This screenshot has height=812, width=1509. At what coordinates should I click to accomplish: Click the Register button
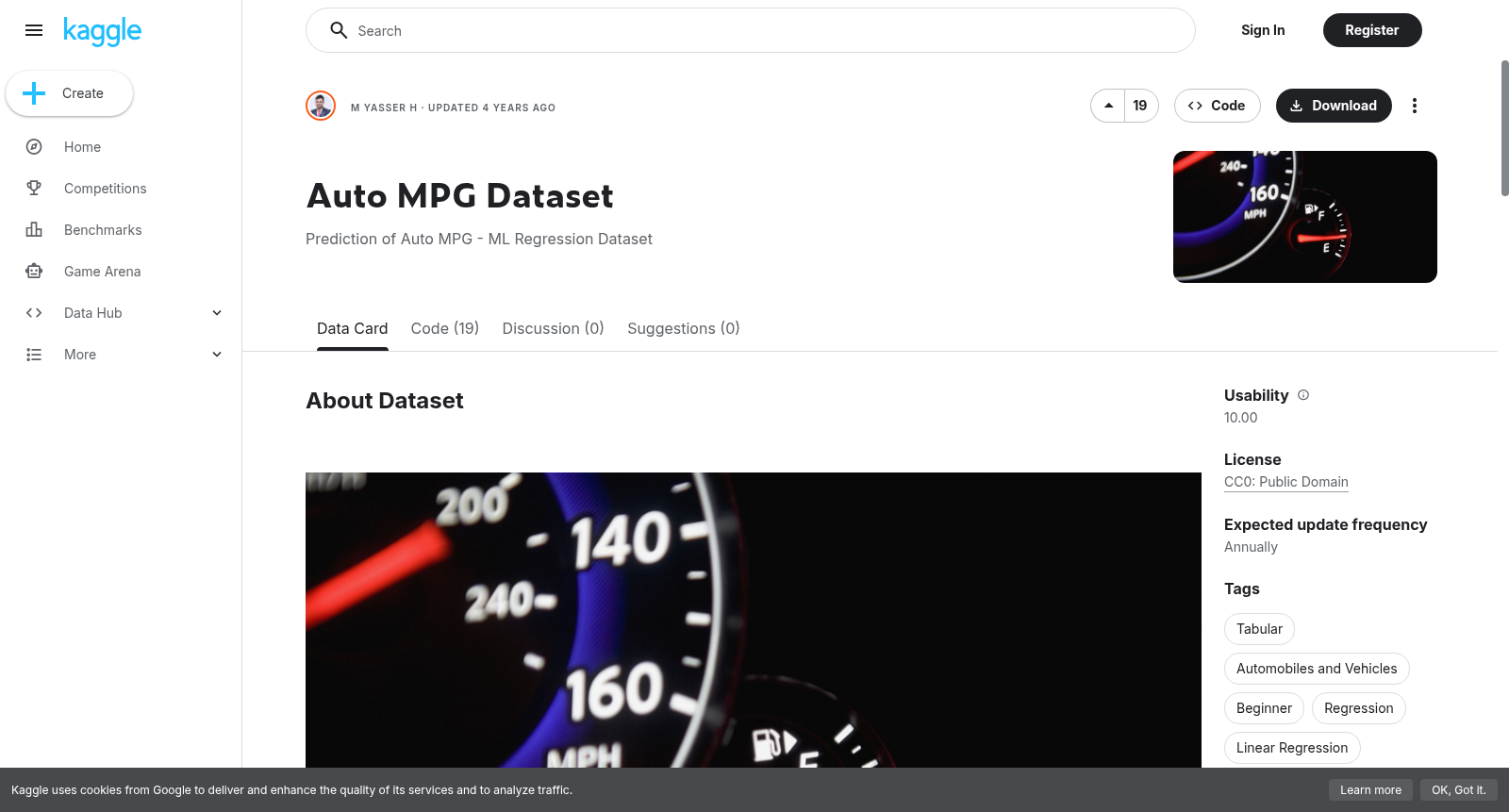1372,30
